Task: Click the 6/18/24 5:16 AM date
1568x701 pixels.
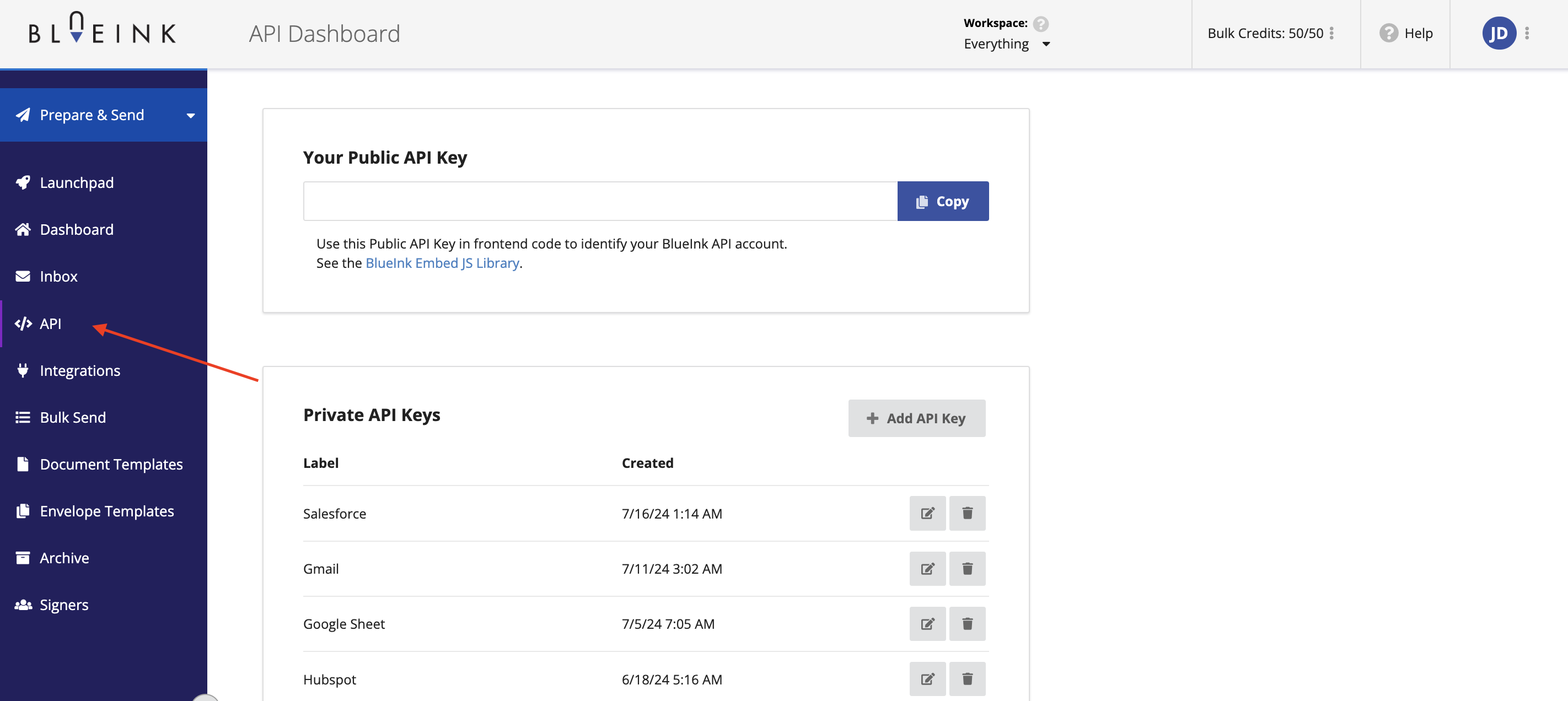Action: click(672, 680)
